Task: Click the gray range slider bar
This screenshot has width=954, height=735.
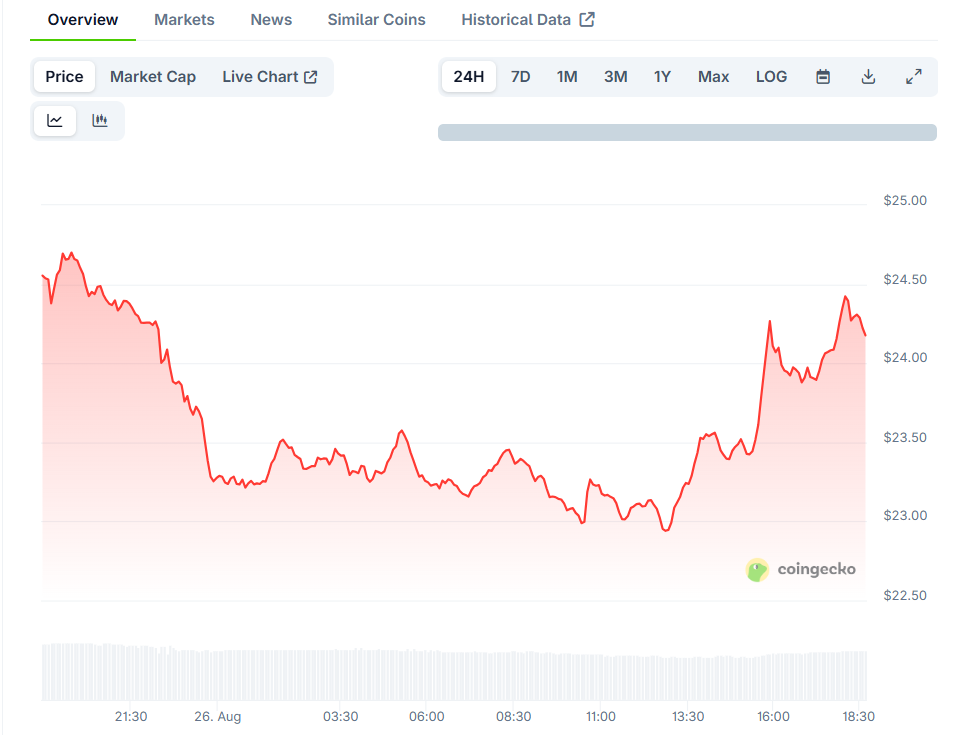Action: (x=687, y=132)
